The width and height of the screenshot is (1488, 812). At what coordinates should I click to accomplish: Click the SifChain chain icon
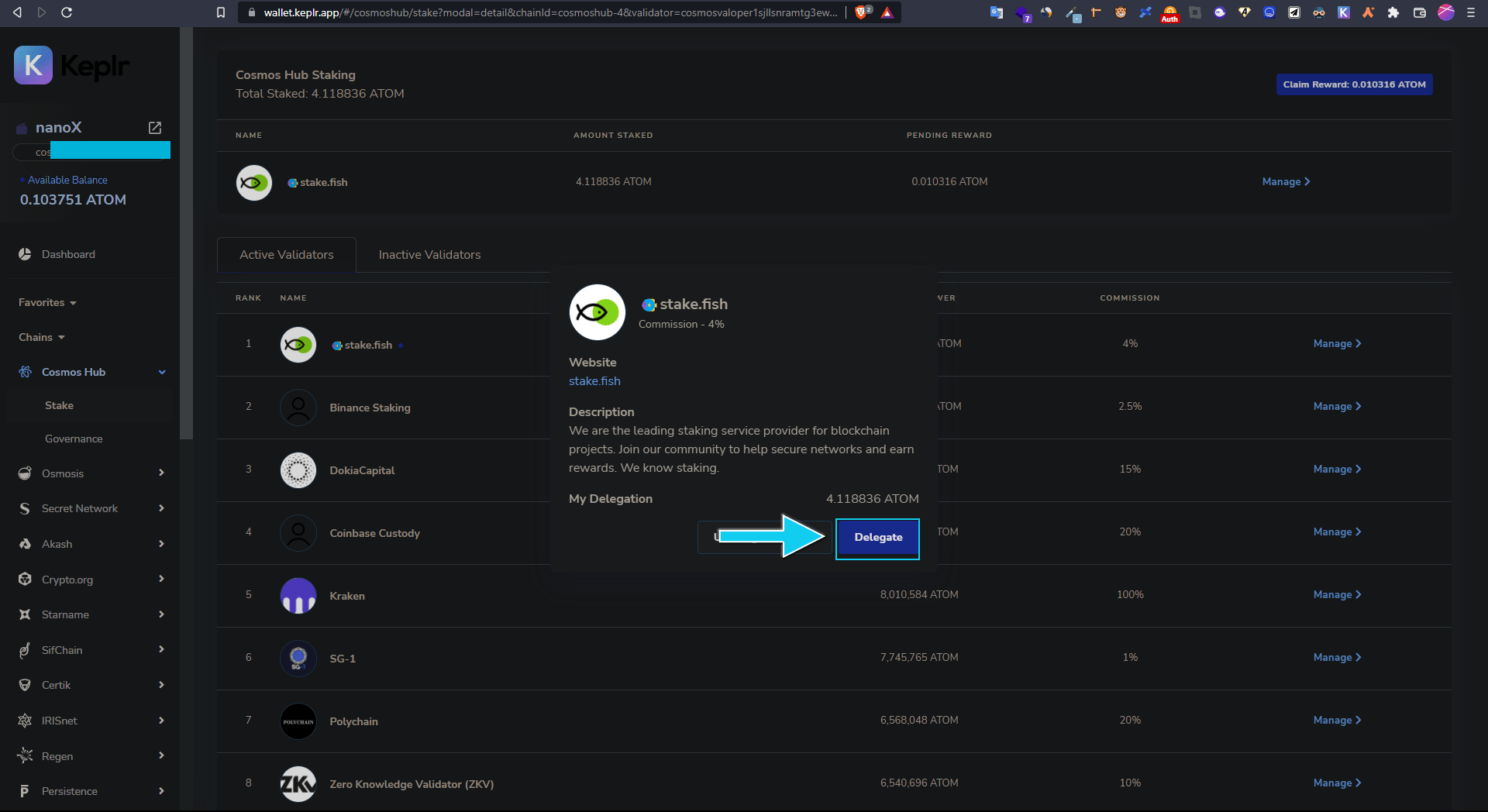[25, 650]
